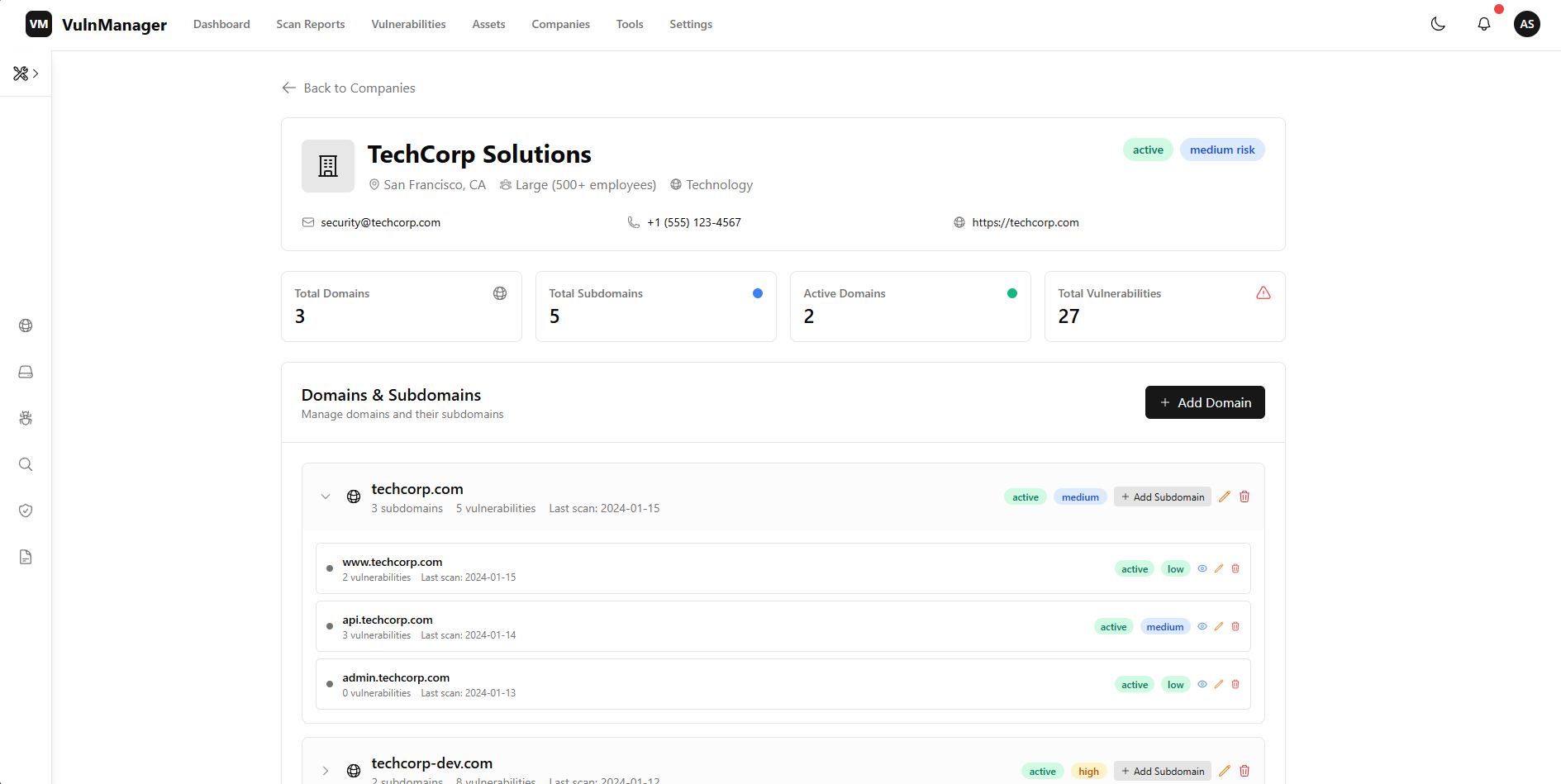
Task: Click the TechCorp Solutions heading
Action: point(479,154)
